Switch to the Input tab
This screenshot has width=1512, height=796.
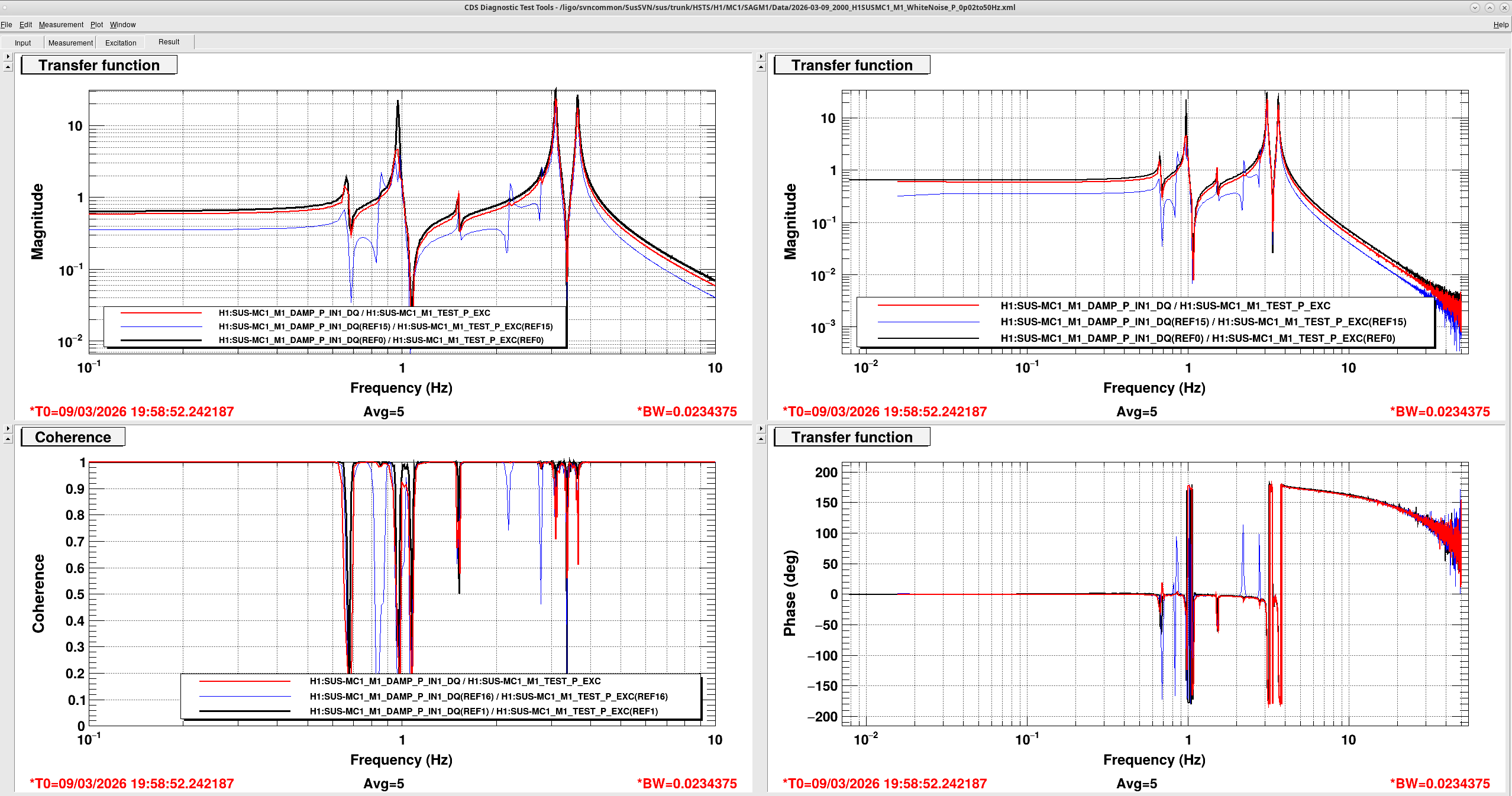[22, 43]
